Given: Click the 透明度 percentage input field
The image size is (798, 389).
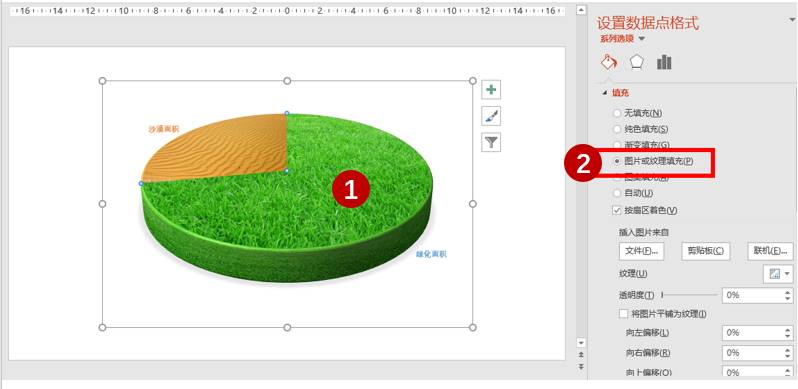Looking at the screenshot, I should pyautogui.click(x=752, y=295).
